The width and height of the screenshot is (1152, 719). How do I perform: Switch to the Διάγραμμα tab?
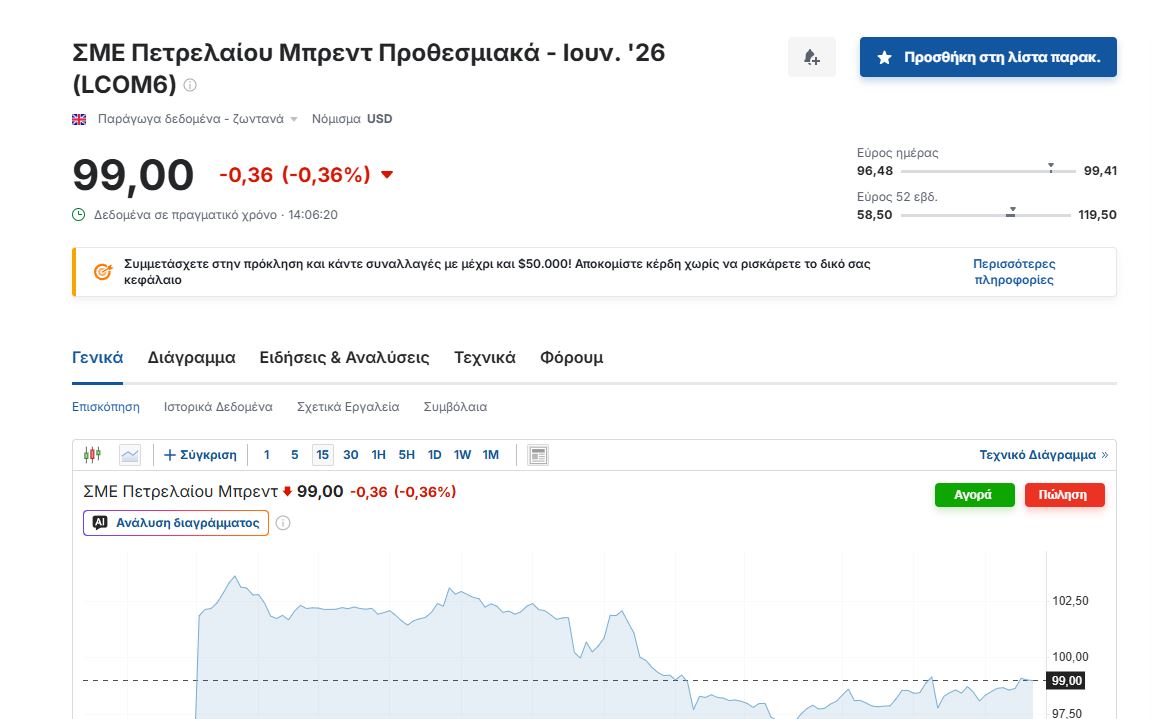tap(191, 358)
